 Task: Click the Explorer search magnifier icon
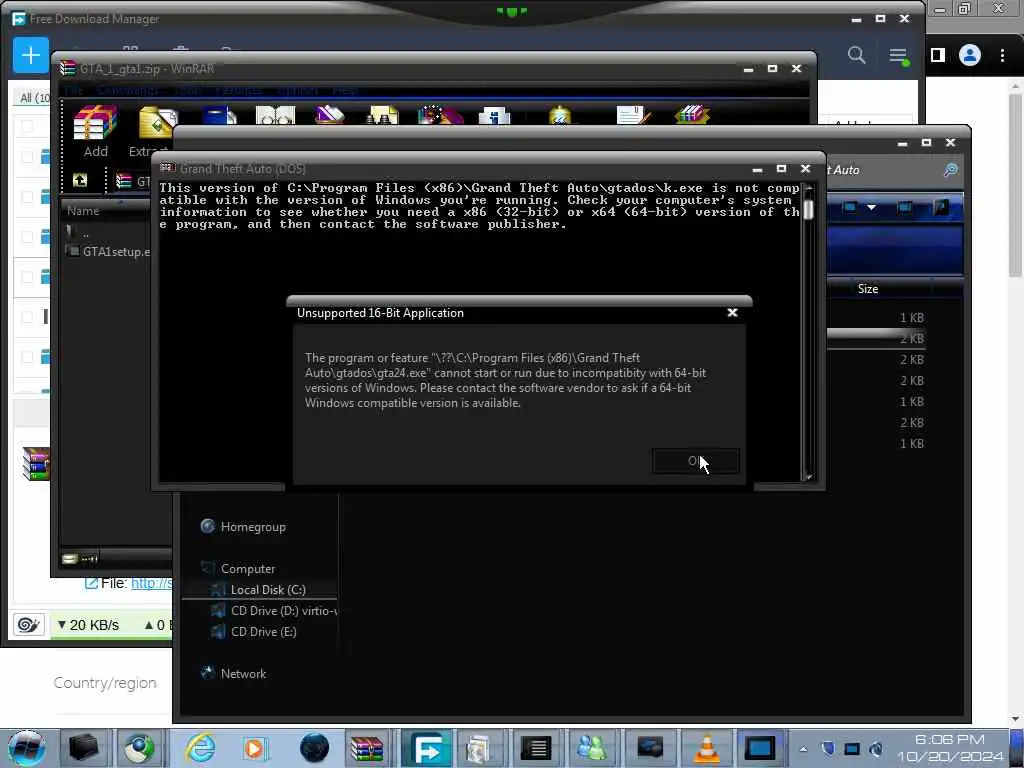click(x=950, y=170)
